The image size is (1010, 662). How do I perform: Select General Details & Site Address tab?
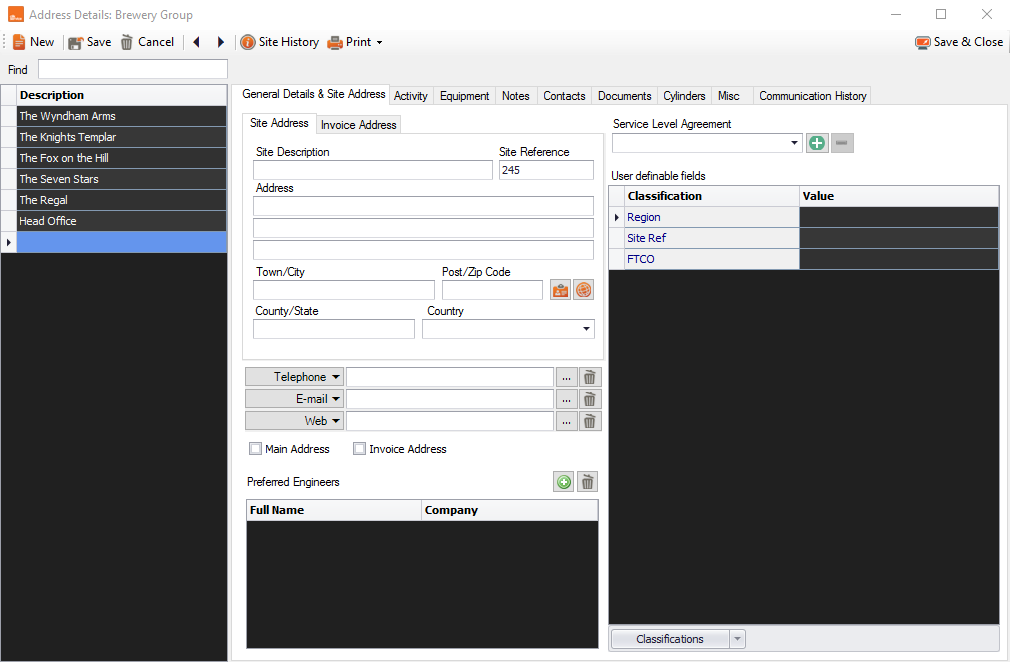tap(314, 94)
